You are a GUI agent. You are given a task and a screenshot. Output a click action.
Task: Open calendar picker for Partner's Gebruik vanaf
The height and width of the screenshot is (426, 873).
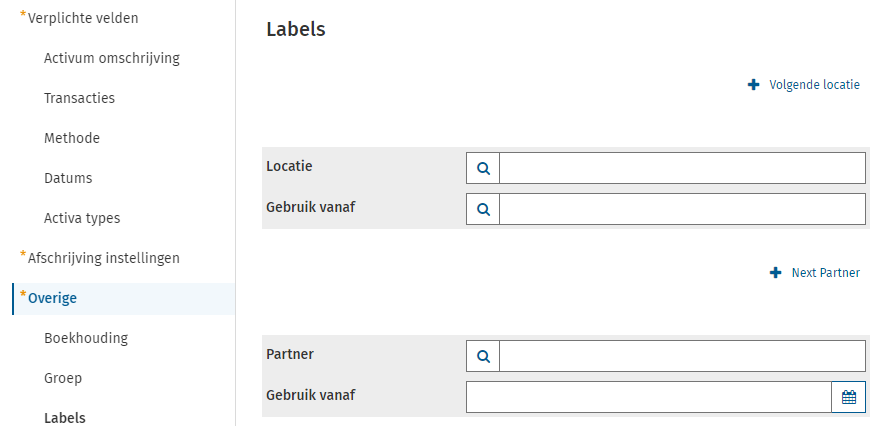848,397
